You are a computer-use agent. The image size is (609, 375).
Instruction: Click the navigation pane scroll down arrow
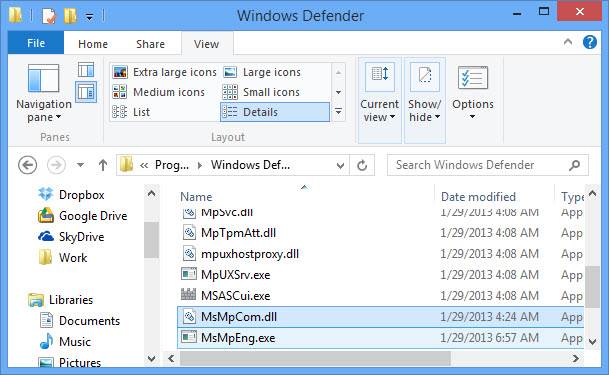tap(151, 359)
